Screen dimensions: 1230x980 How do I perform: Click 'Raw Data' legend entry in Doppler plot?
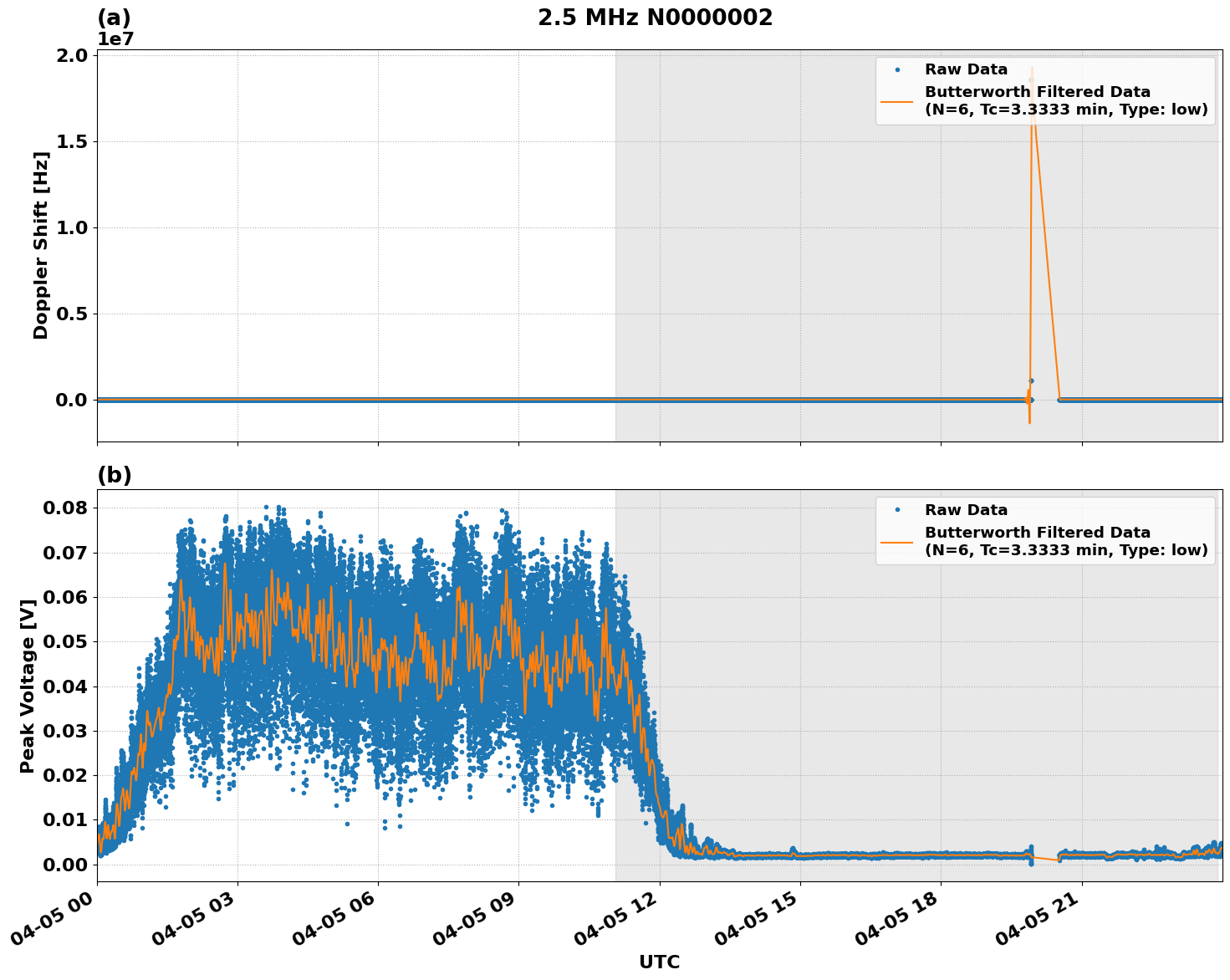(x=966, y=69)
